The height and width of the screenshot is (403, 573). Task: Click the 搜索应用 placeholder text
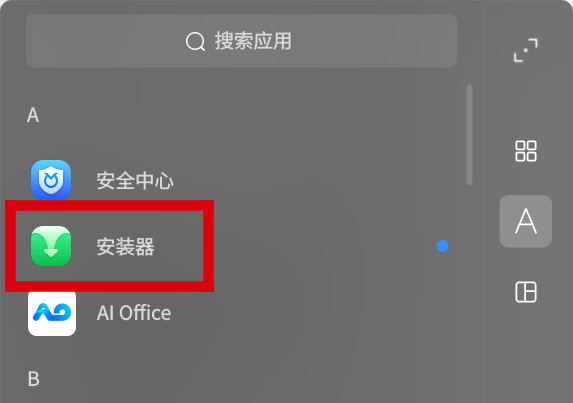(253, 41)
